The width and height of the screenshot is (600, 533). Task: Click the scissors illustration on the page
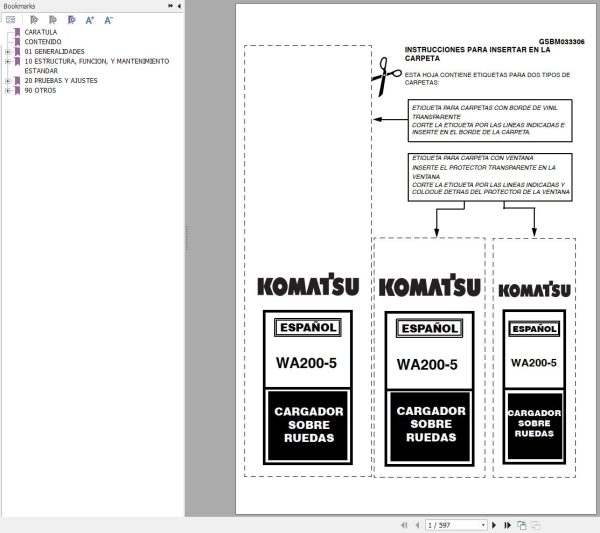pos(385,77)
